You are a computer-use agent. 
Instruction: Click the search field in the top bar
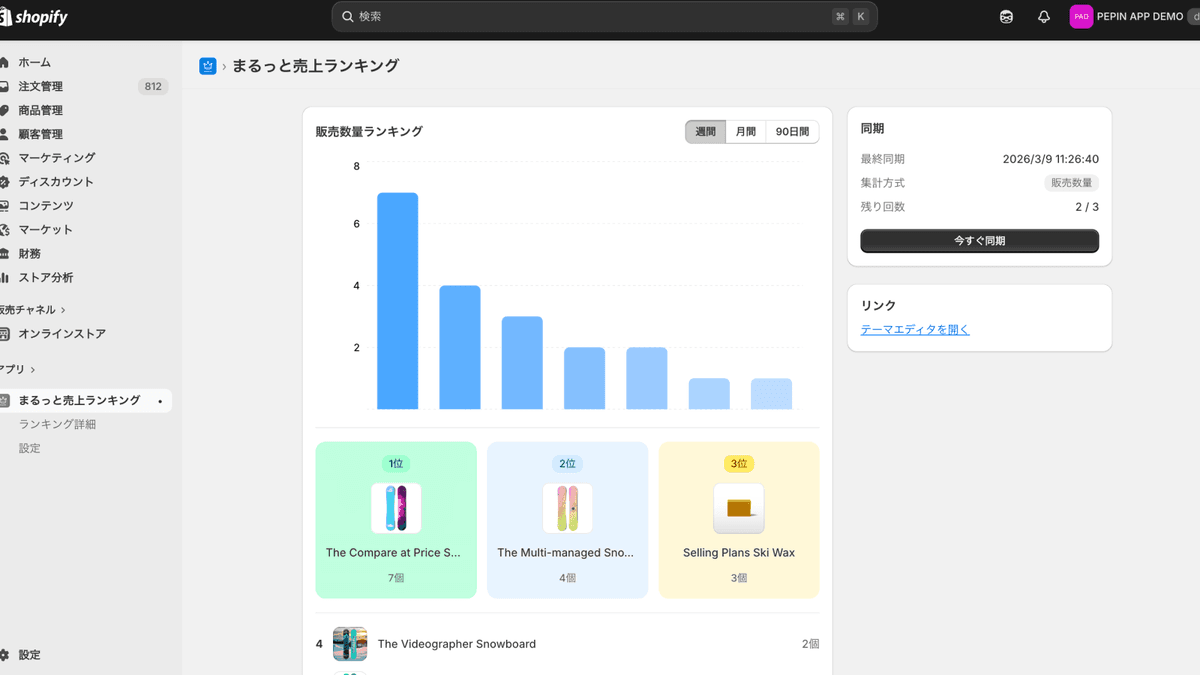(604, 16)
